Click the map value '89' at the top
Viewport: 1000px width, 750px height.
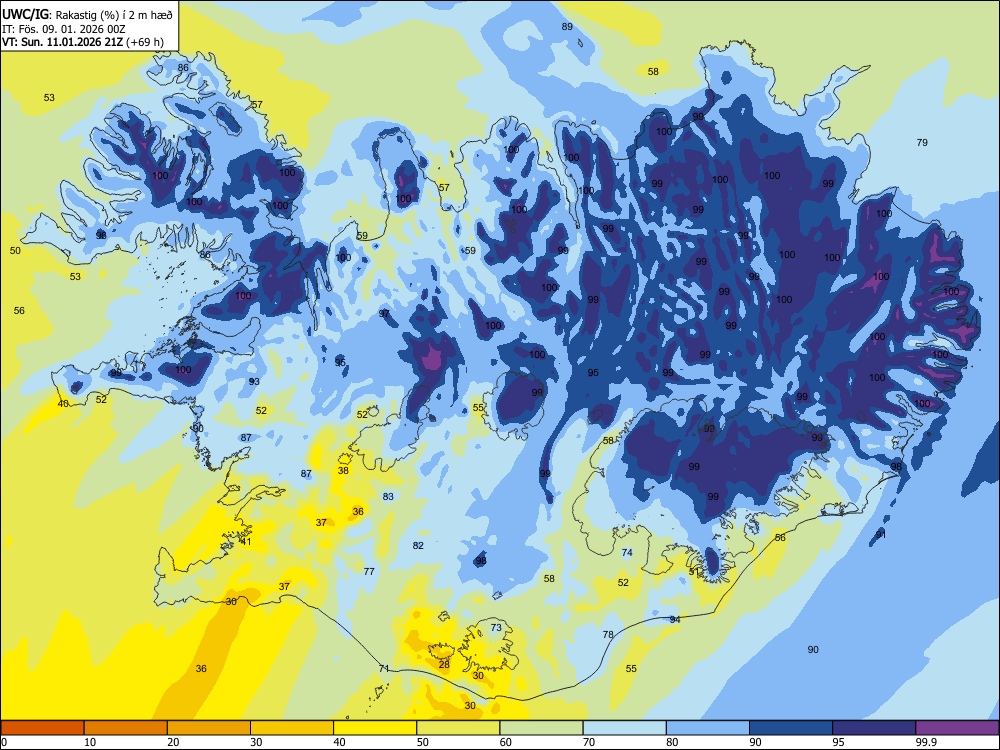[x=567, y=27]
